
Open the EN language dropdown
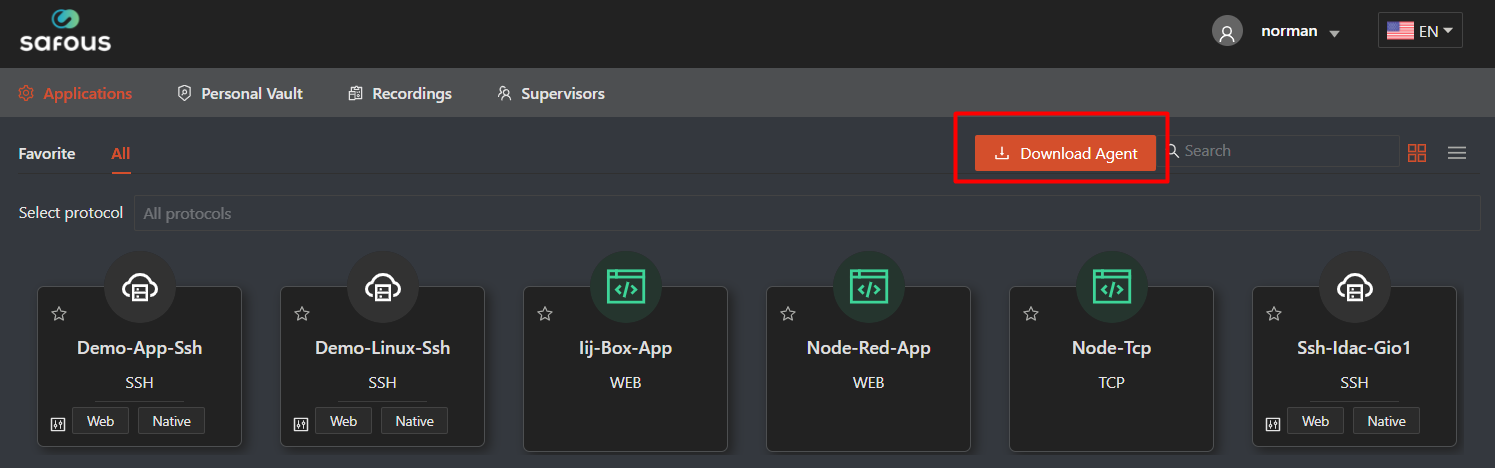[1420, 31]
